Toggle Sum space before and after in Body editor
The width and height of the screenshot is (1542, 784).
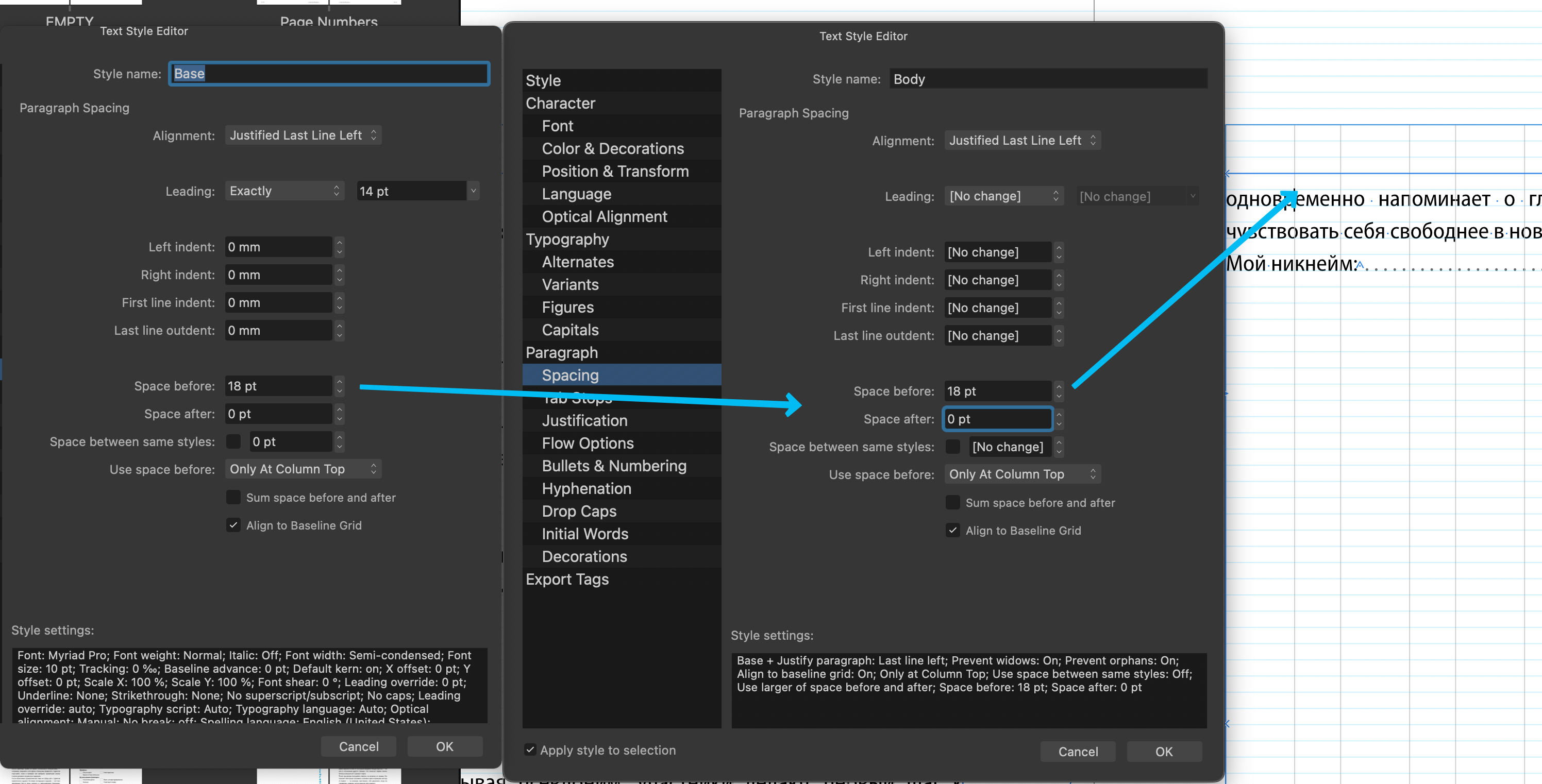pos(952,502)
